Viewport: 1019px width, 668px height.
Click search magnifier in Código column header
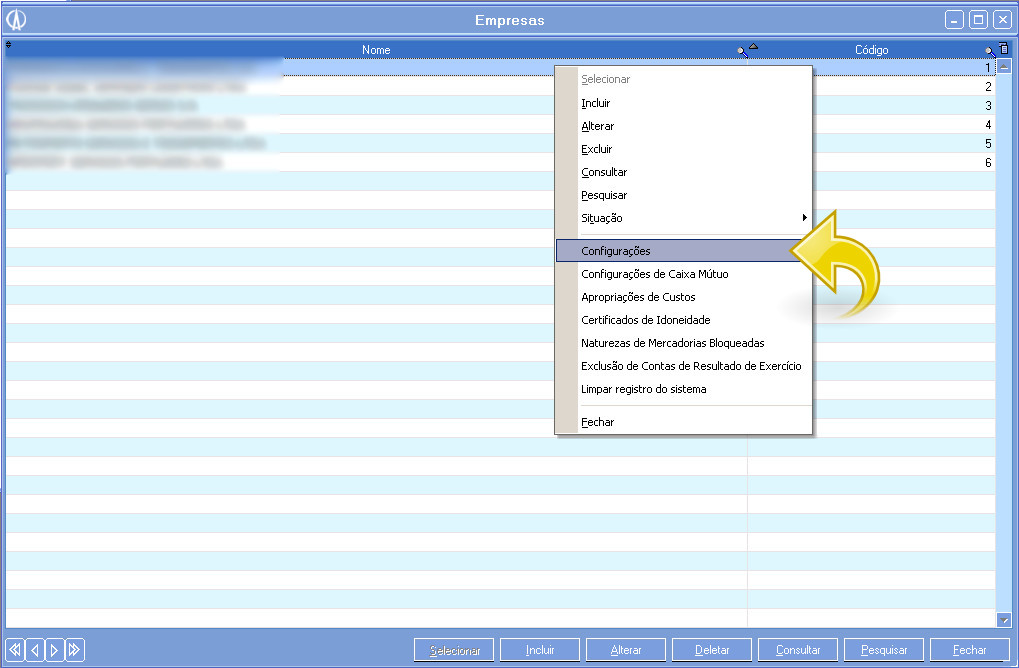tap(989, 50)
